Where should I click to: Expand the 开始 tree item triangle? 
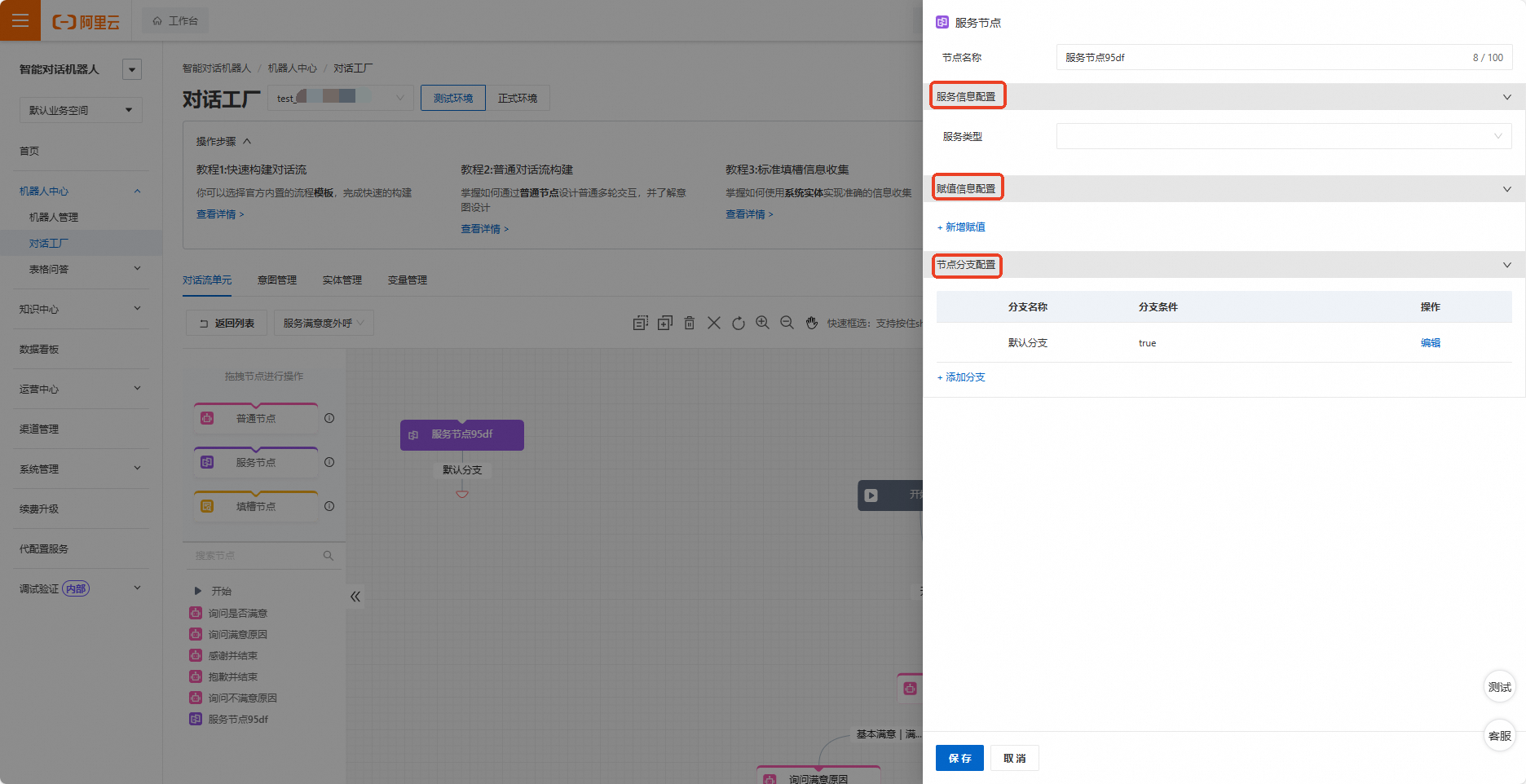[x=197, y=591]
